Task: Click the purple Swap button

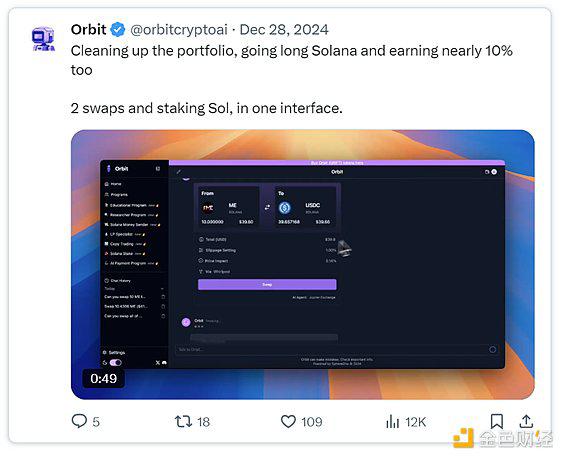Action: coord(267,285)
